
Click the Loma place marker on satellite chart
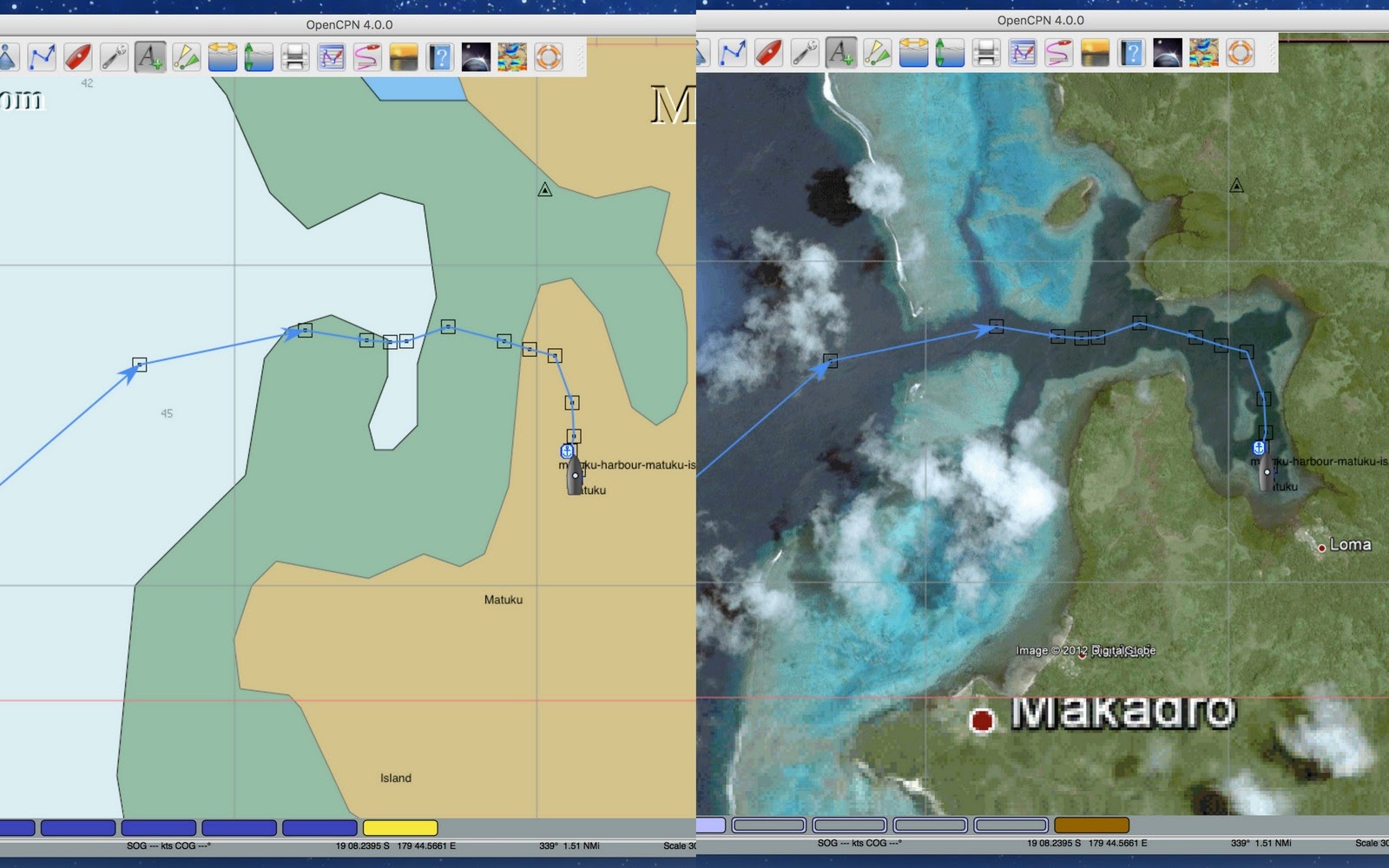click(x=1321, y=548)
